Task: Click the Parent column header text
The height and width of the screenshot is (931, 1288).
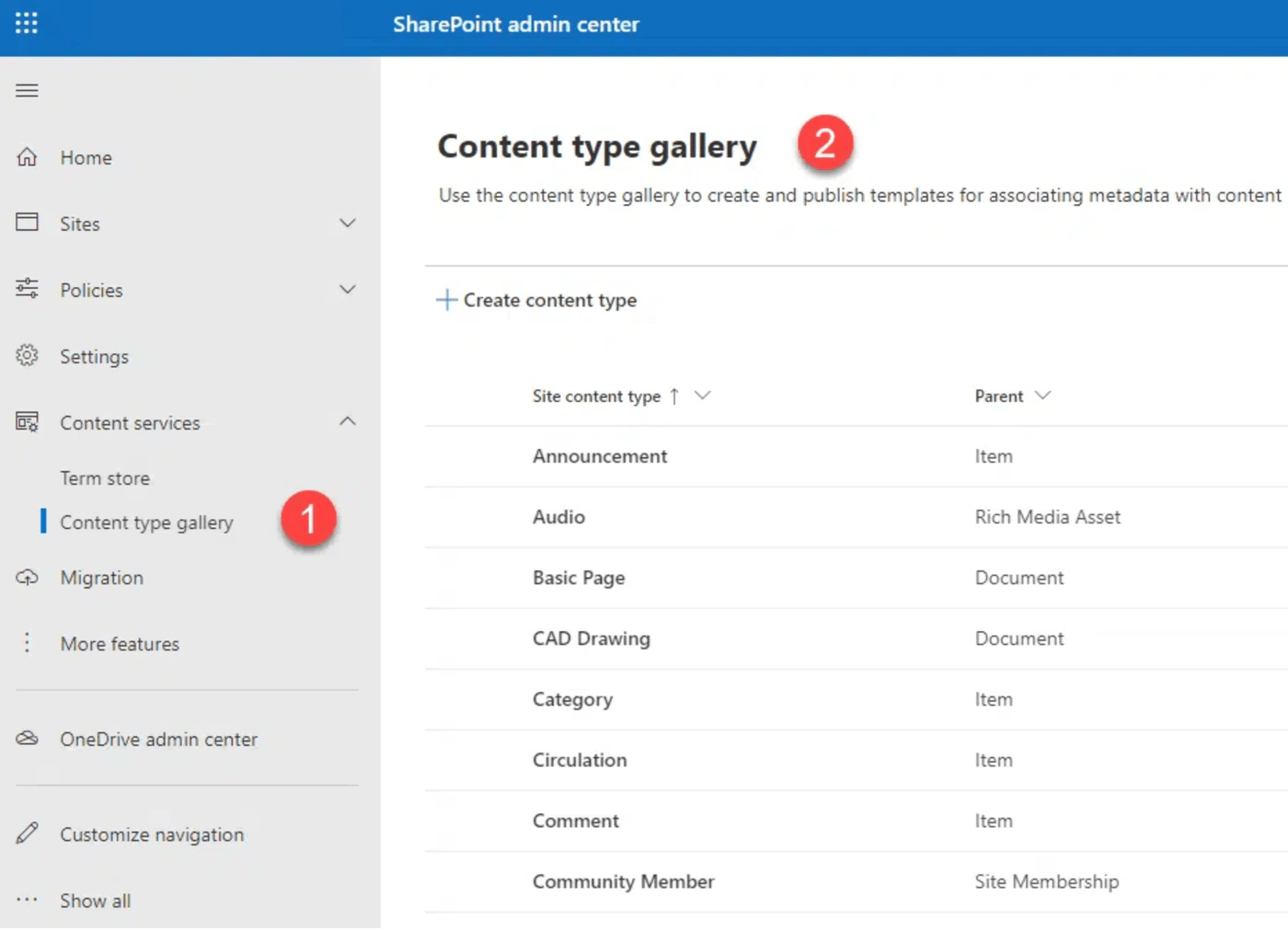Action: [999, 397]
